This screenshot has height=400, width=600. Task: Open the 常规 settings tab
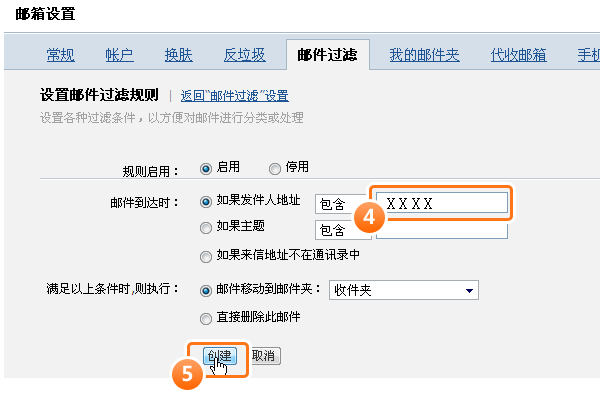[x=61, y=55]
